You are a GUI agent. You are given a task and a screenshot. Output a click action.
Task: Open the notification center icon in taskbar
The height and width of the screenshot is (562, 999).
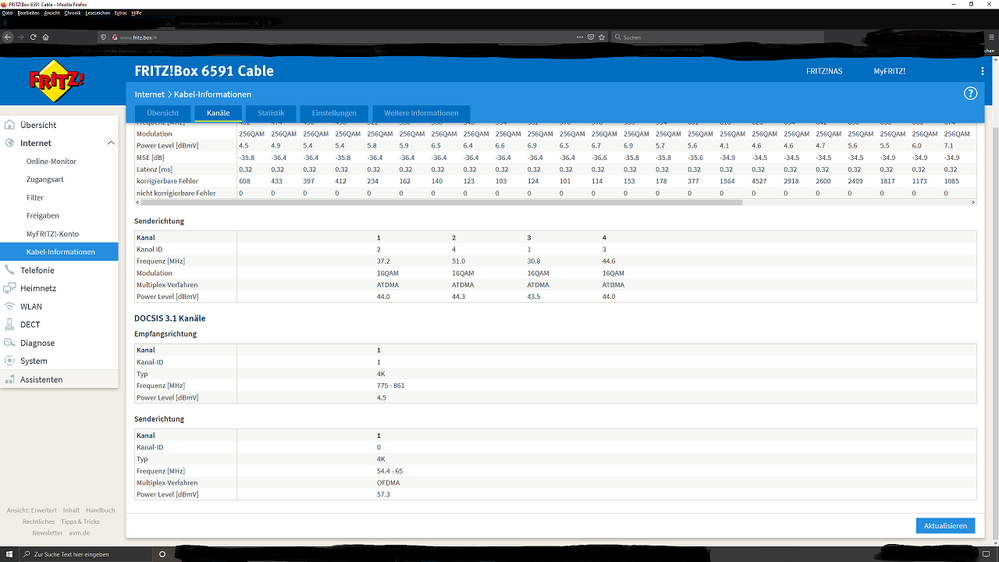(x=986, y=554)
